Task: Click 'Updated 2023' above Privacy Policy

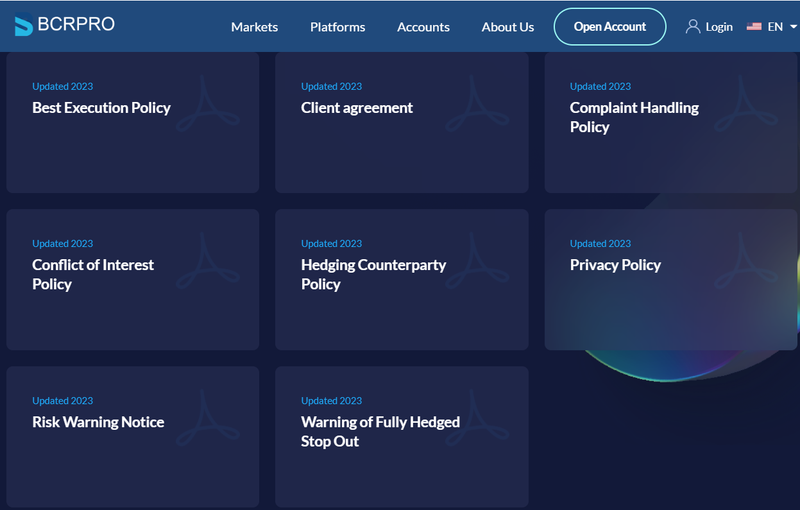Action: 600,243
